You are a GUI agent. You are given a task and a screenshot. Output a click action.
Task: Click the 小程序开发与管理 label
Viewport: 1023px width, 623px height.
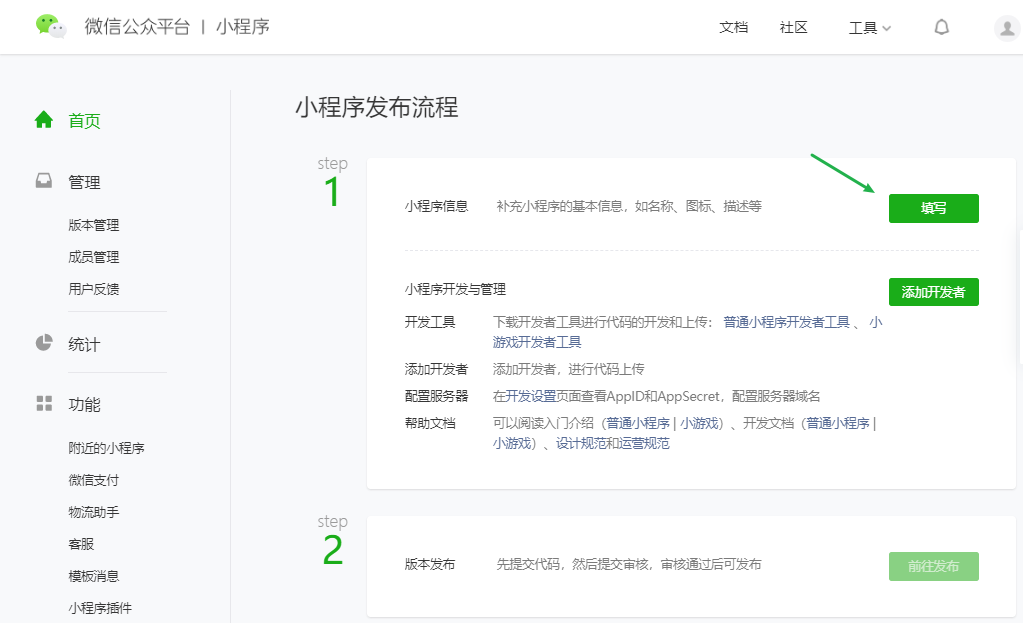click(455, 289)
